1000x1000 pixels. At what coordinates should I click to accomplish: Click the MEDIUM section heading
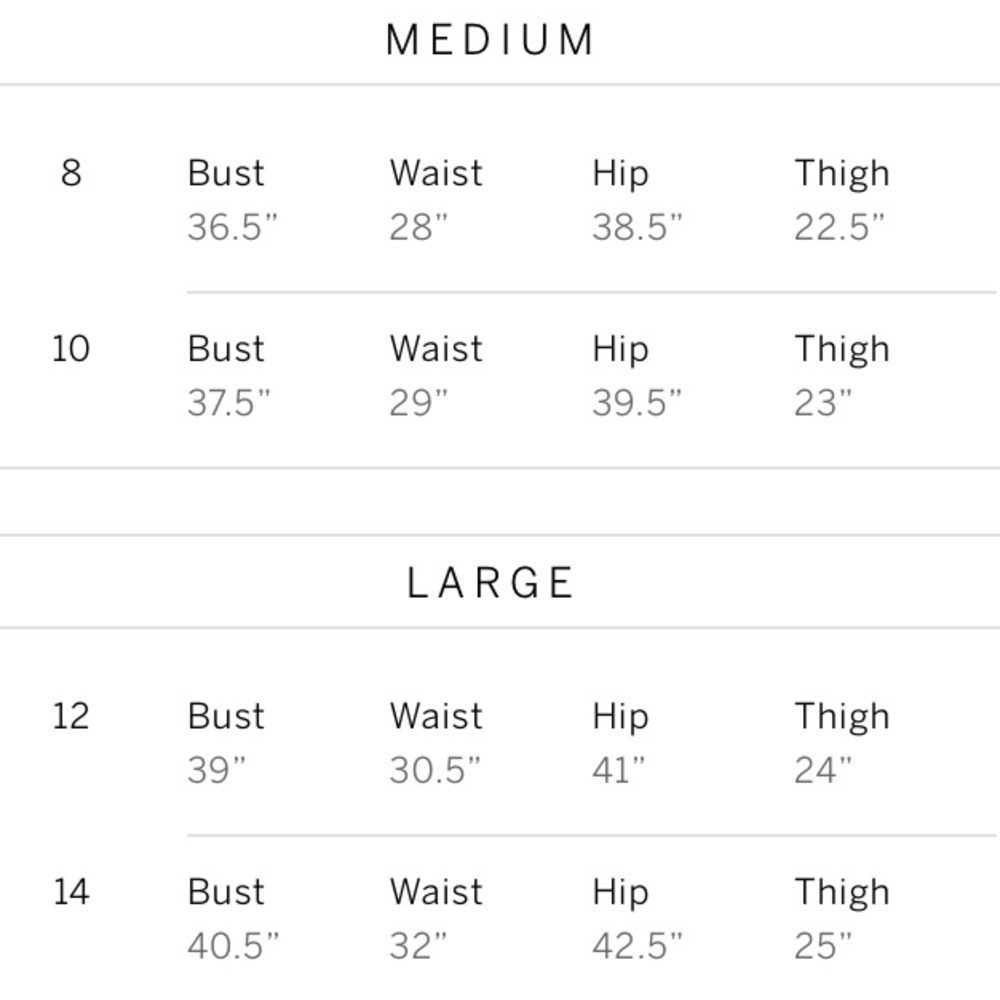click(490, 41)
